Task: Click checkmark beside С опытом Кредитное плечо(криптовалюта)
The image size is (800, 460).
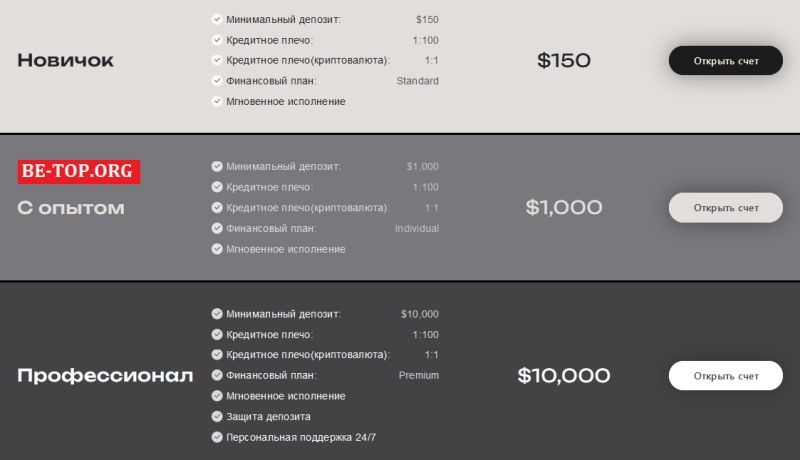Action: (x=217, y=208)
